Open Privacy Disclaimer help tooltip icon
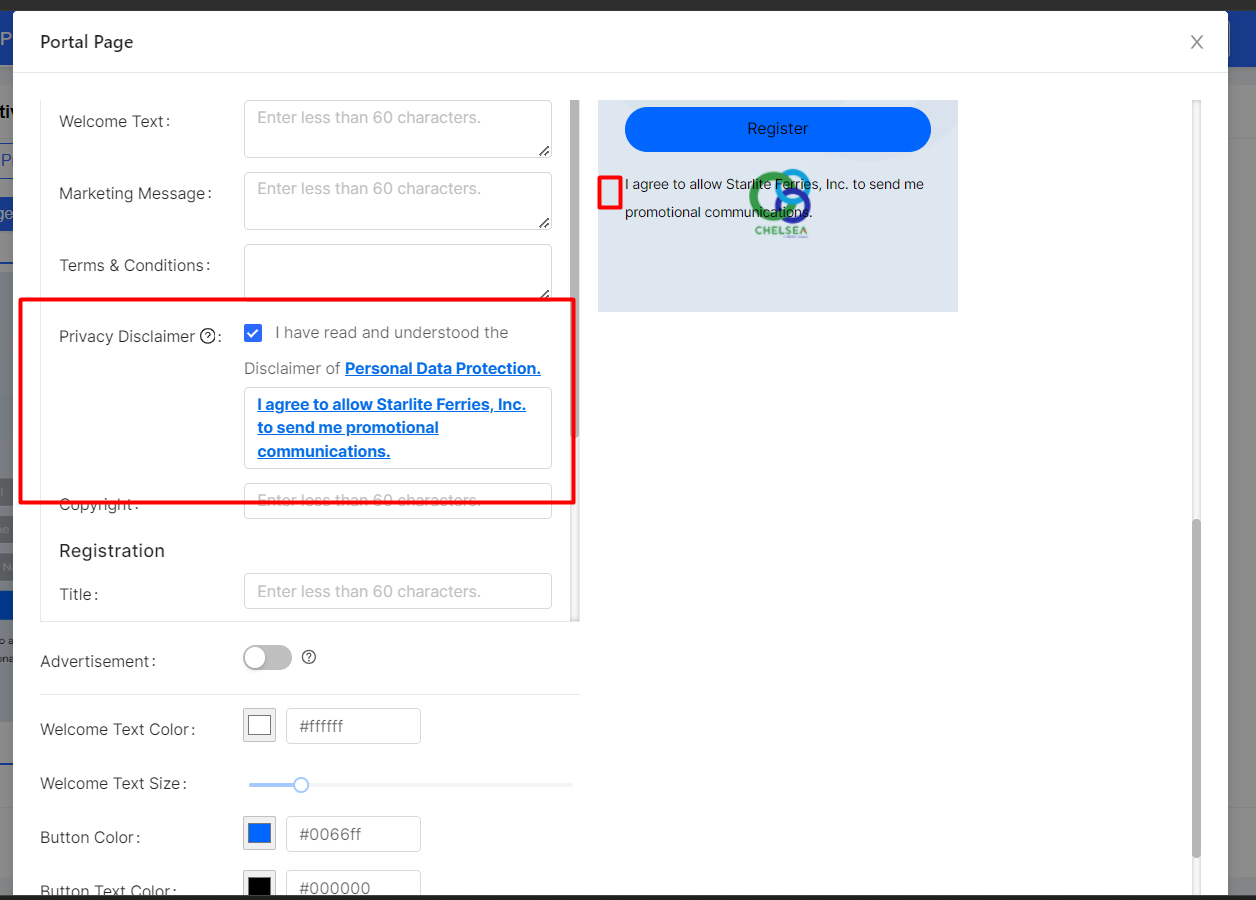The height and width of the screenshot is (900, 1256). (x=208, y=336)
